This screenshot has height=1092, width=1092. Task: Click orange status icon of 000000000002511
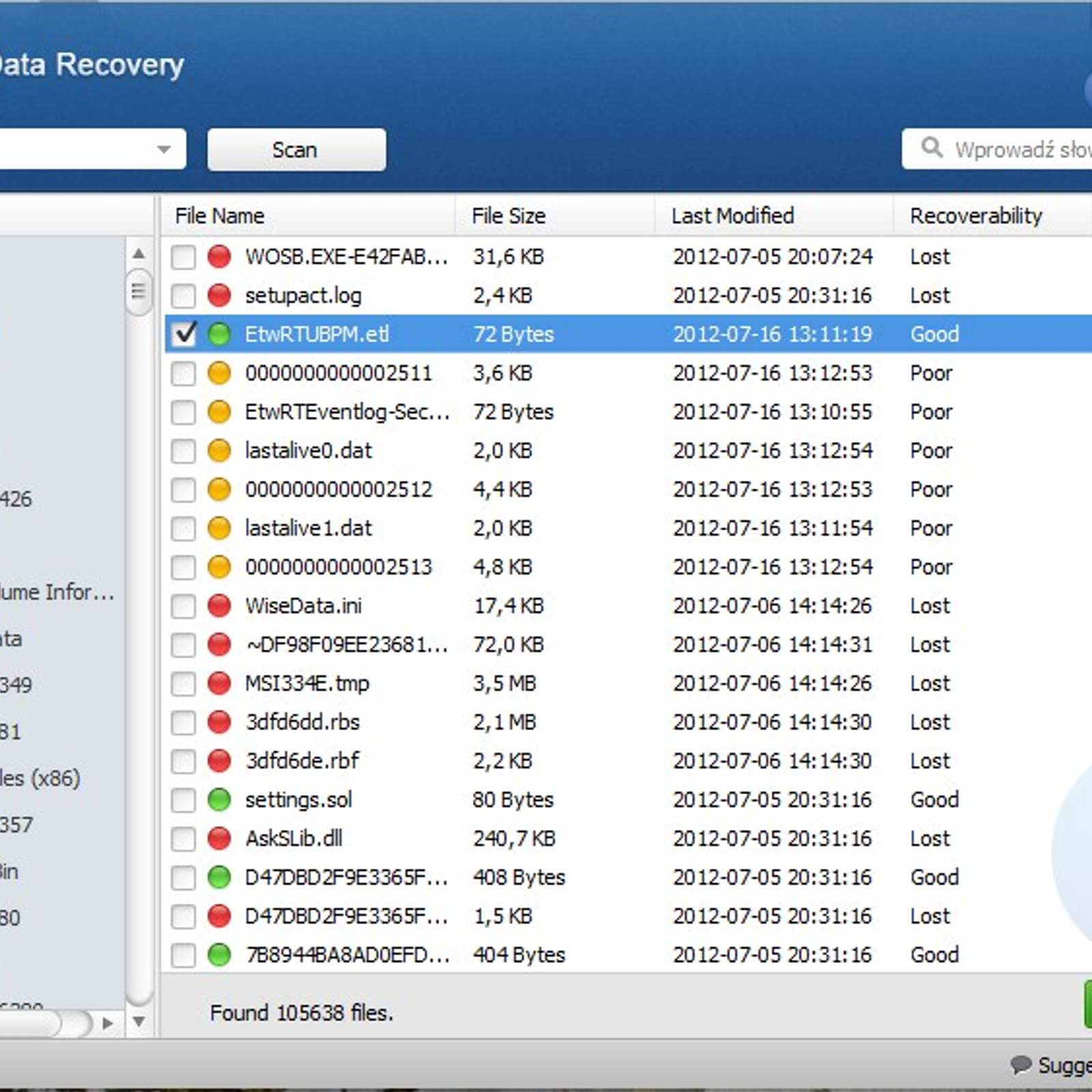point(219,373)
